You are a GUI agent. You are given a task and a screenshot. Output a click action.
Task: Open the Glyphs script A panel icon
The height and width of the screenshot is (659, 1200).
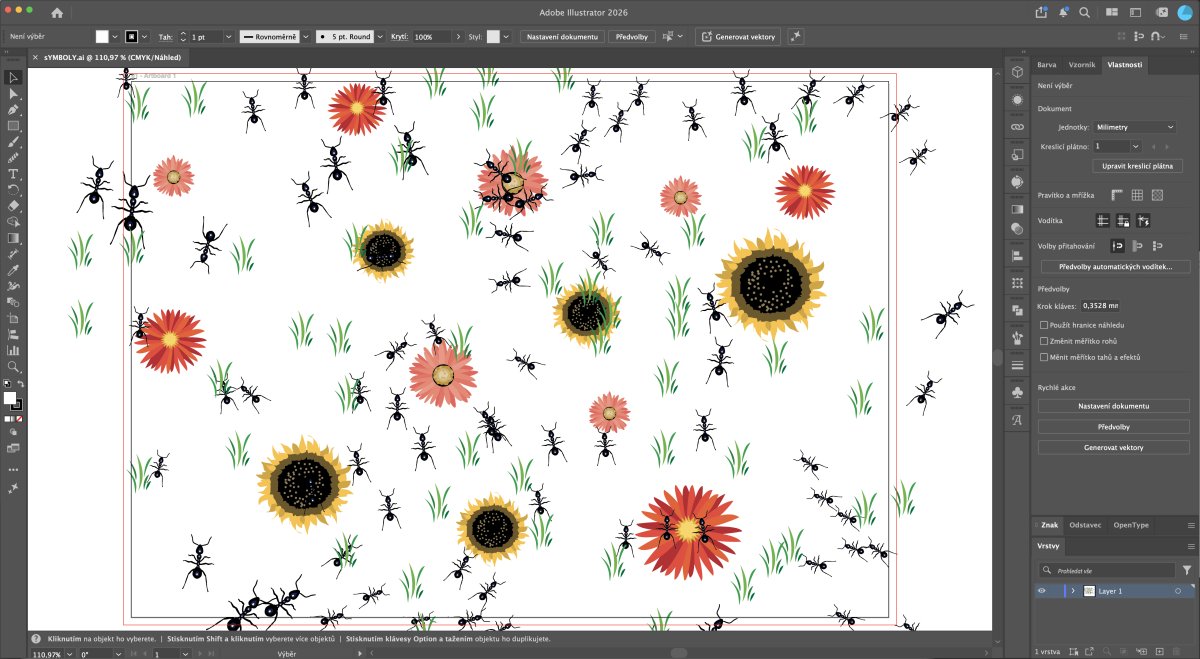(1017, 420)
